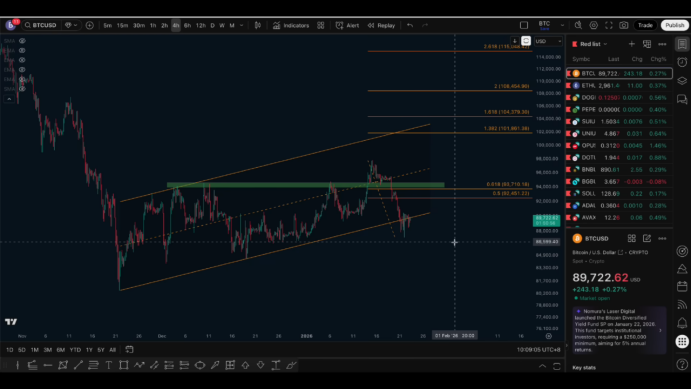Viewport: 692px width, 389px height.
Task: Switch chart to the 5m timeframe
Action: [x=107, y=26]
